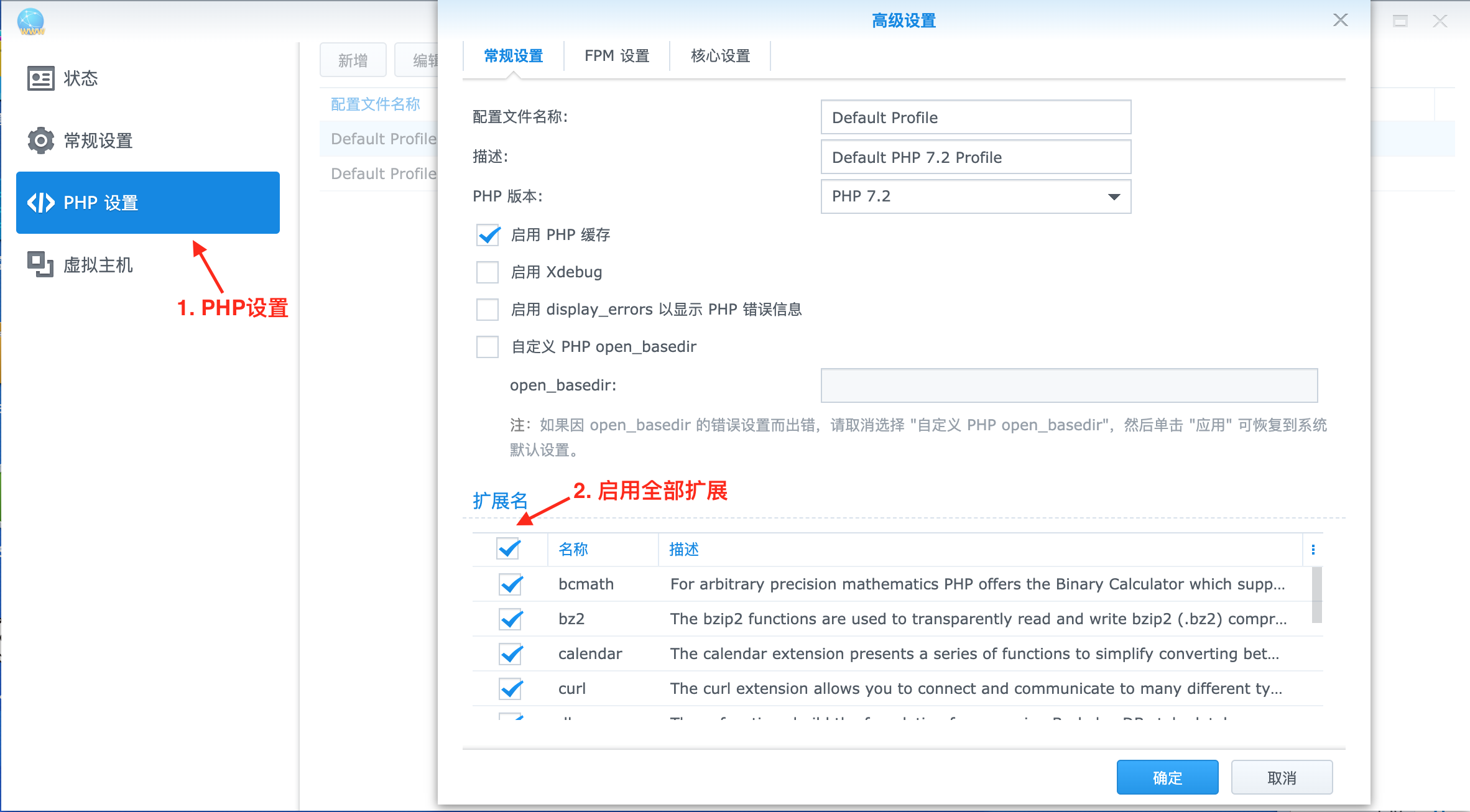The height and width of the screenshot is (812, 1470).
Task: Click the 描述 input field
Action: (x=976, y=157)
